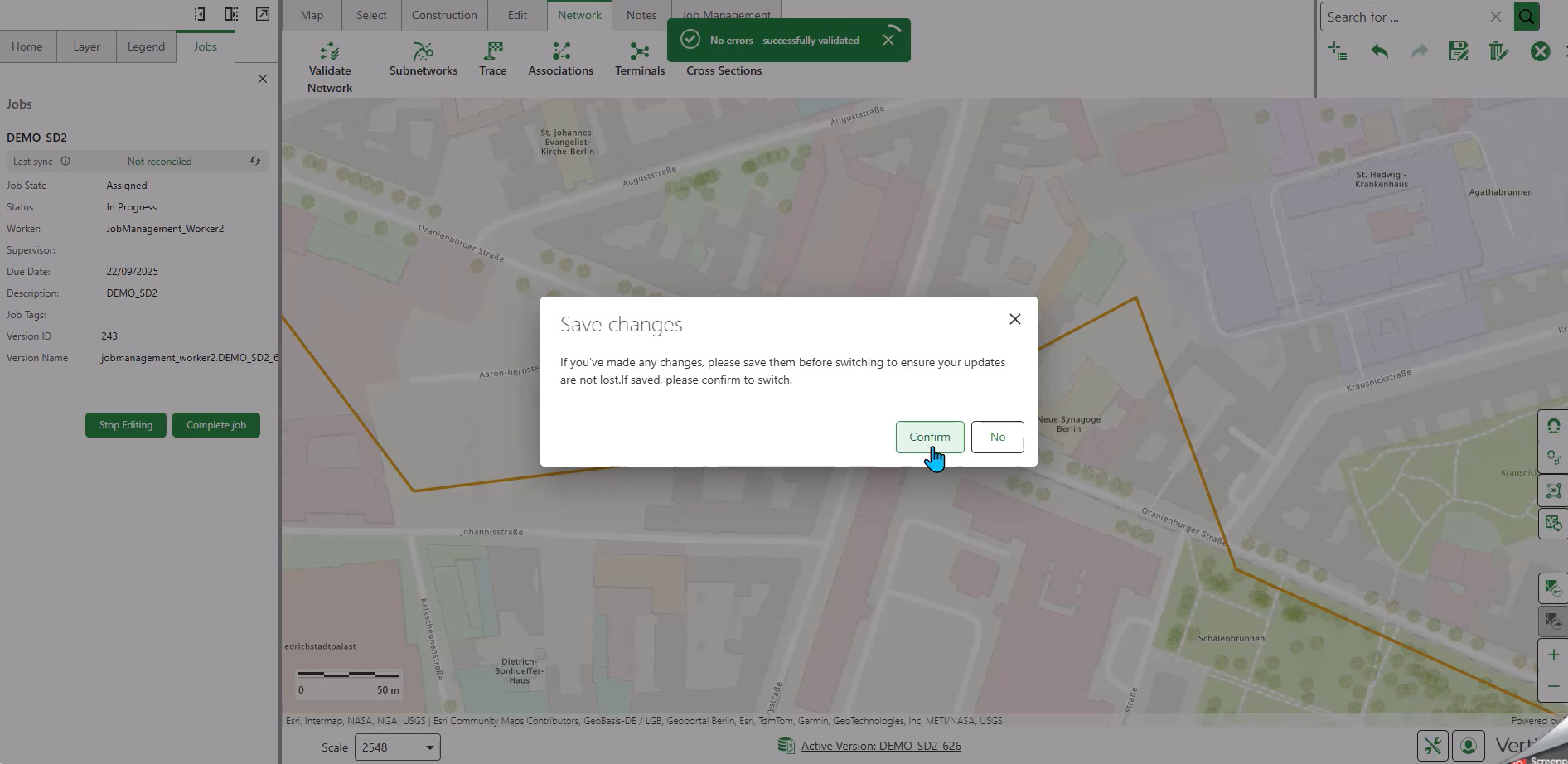
Task: Switch to the Legend panel tab
Action: coord(146,46)
